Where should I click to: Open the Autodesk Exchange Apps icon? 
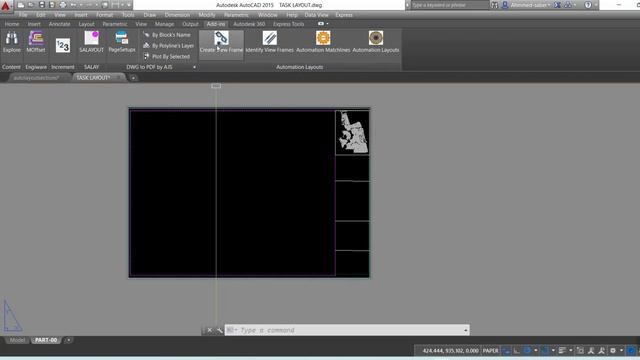tap(558, 5)
